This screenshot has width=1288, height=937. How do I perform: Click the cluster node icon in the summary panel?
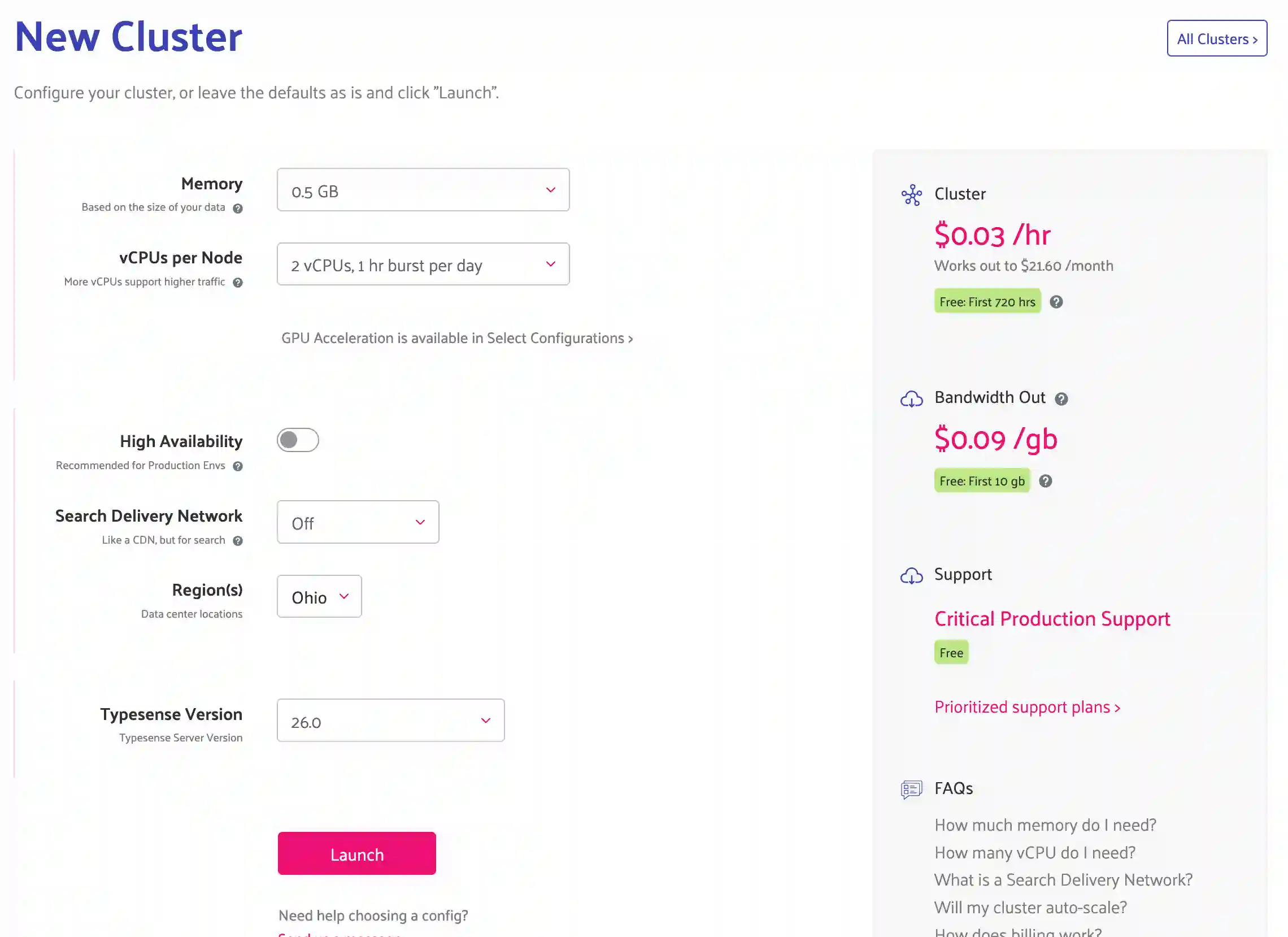click(911, 194)
